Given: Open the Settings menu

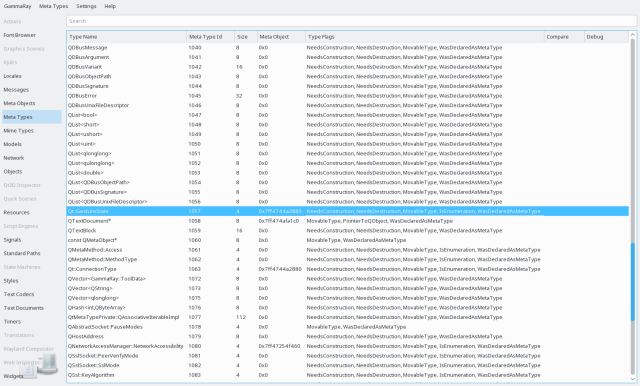Looking at the screenshot, I should pyautogui.click(x=86, y=6).
